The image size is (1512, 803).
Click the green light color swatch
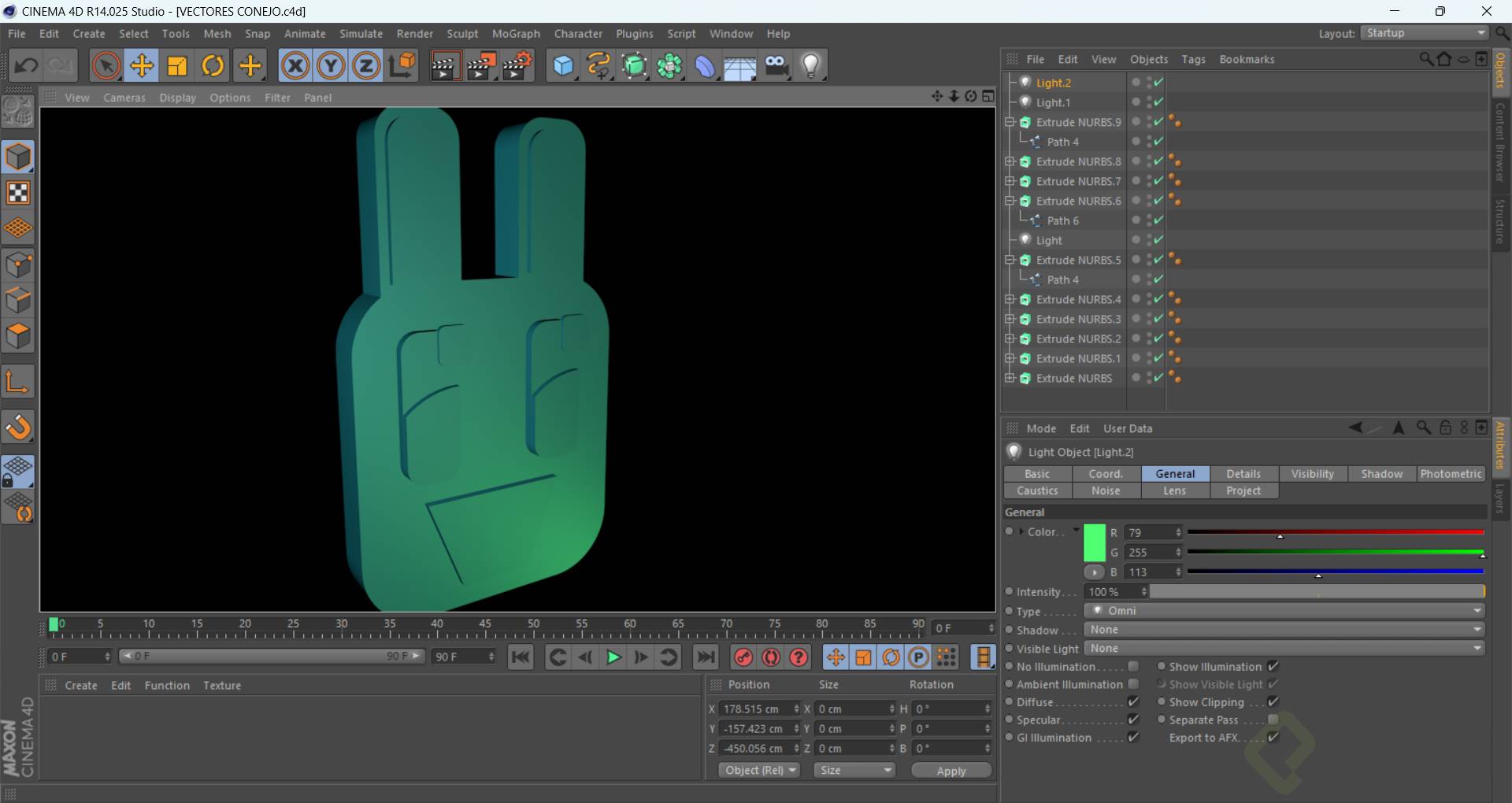point(1095,543)
